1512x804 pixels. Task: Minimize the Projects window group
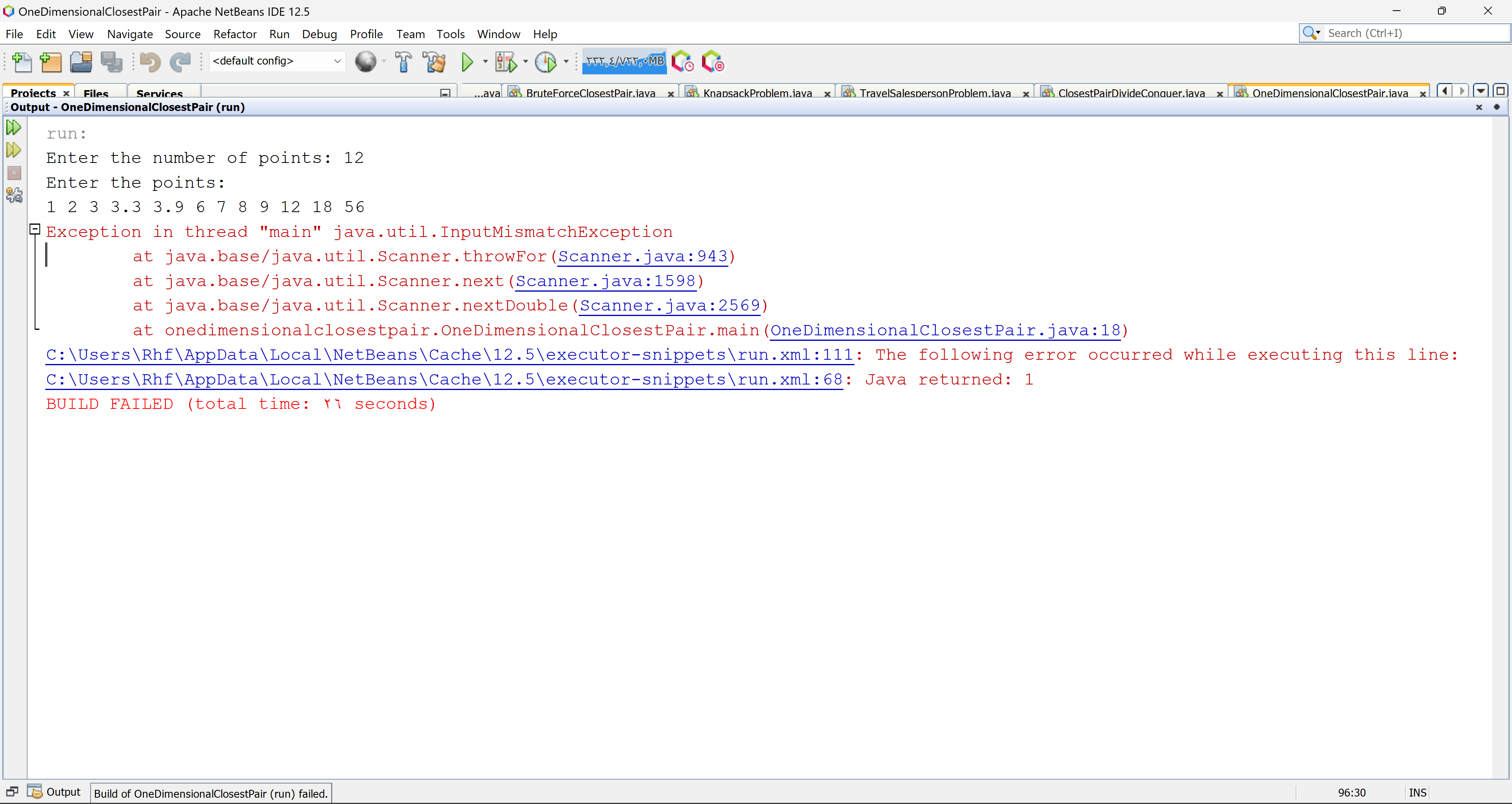[x=445, y=92]
